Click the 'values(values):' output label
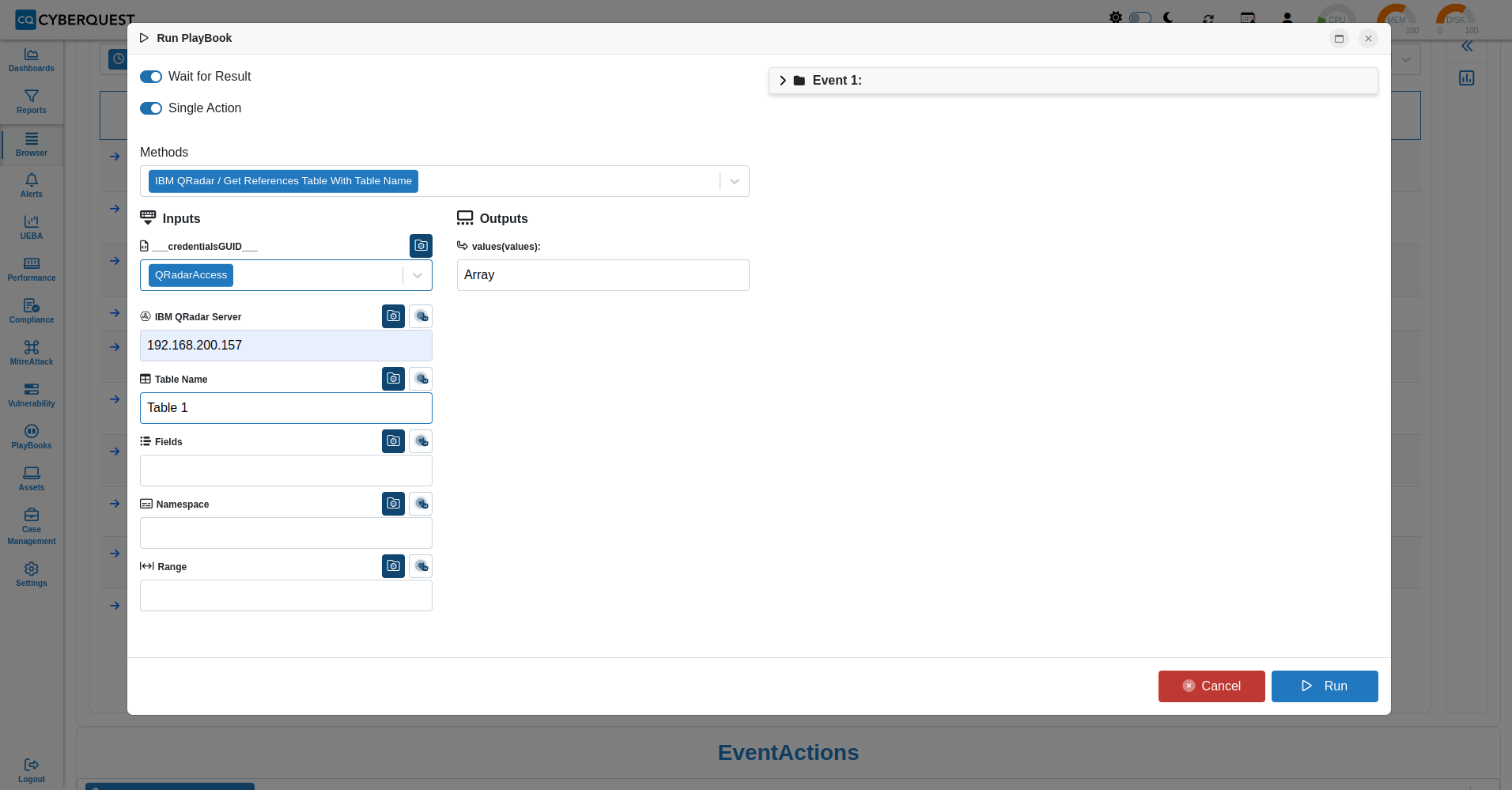The height and width of the screenshot is (790, 1512). click(x=506, y=247)
